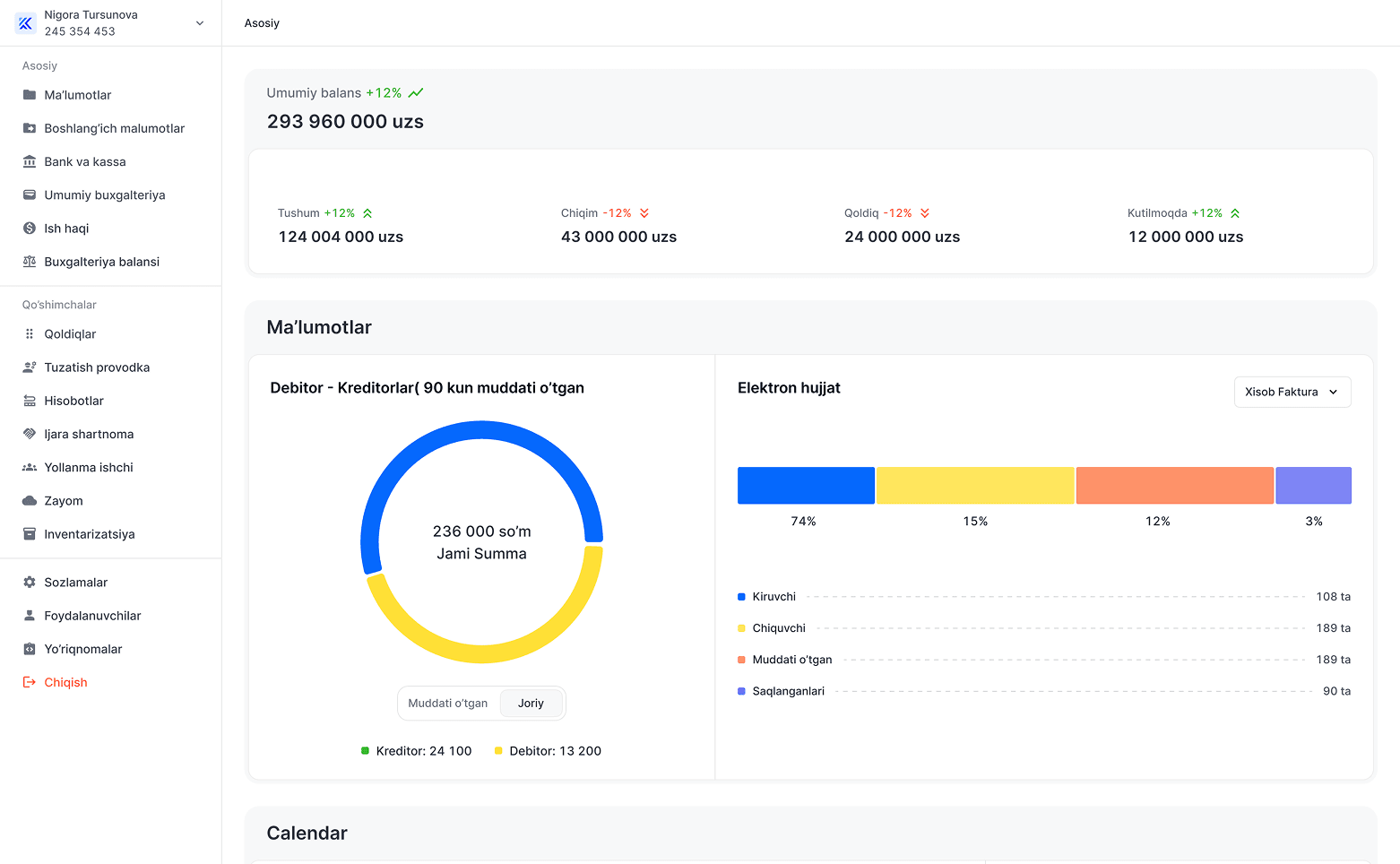Toggle the Kreditor legend entry
1400x864 pixels.
[416, 751]
